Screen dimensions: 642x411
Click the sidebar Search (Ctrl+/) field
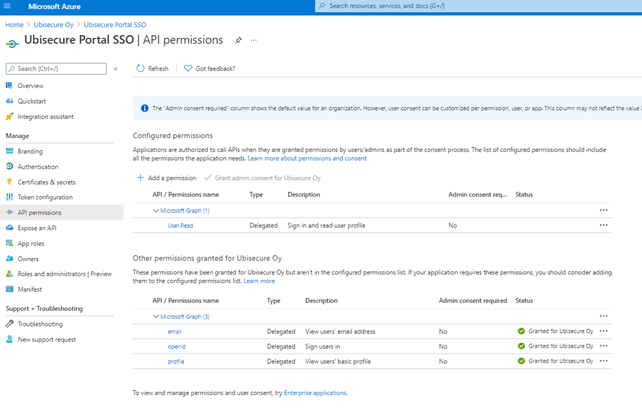[x=56, y=69]
